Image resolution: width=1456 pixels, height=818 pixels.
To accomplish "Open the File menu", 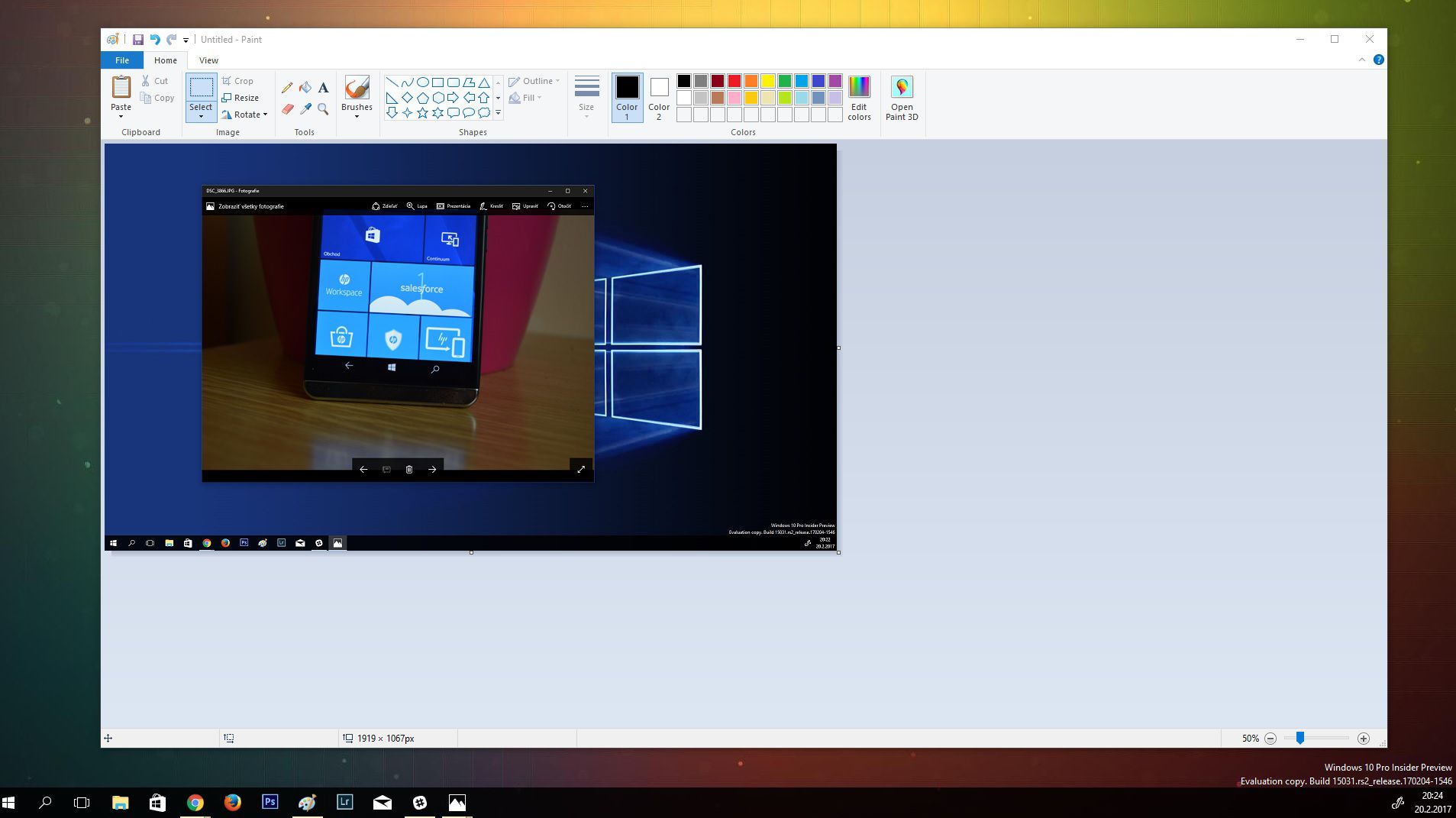I will (122, 60).
